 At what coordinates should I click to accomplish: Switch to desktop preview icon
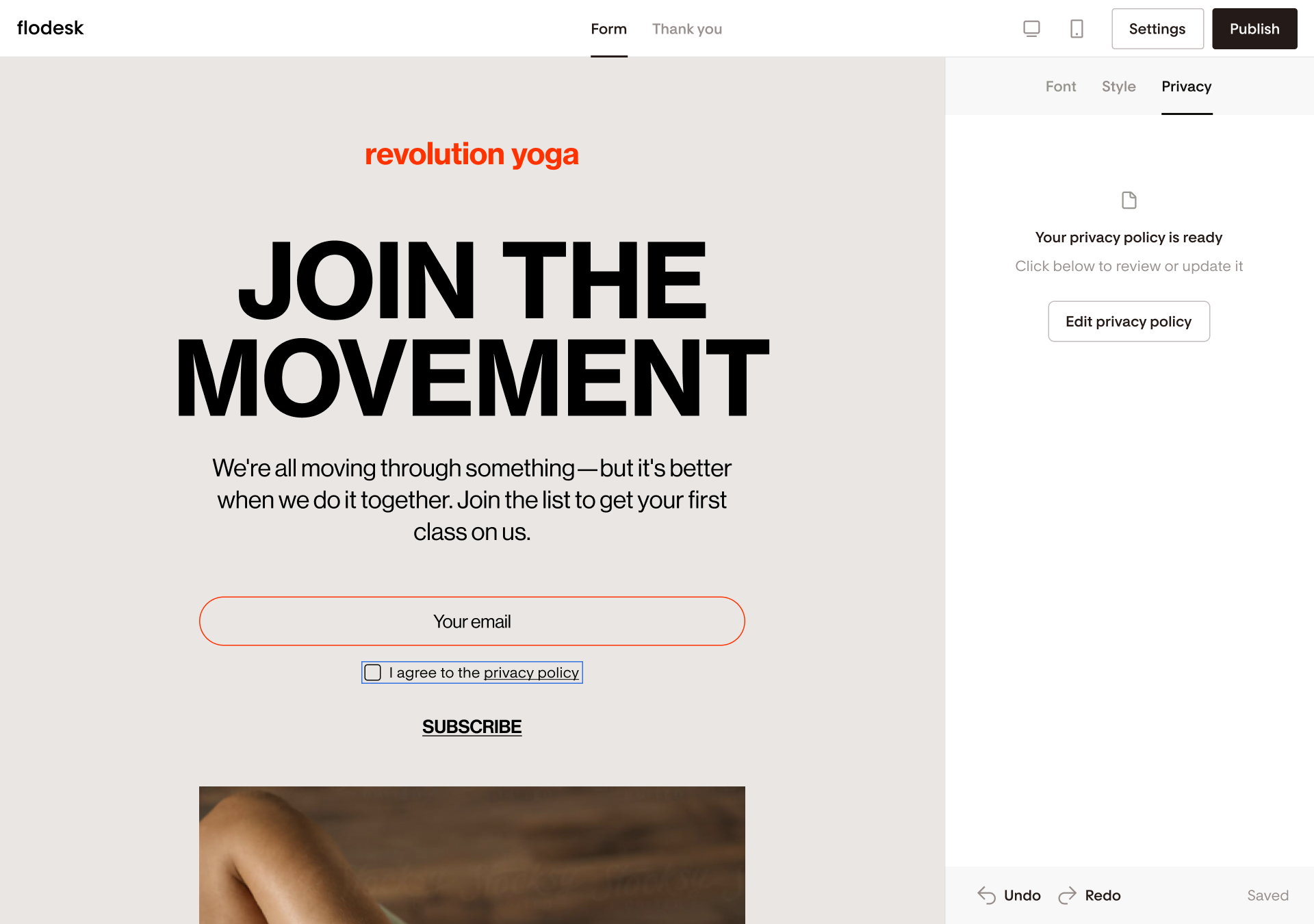click(1031, 29)
